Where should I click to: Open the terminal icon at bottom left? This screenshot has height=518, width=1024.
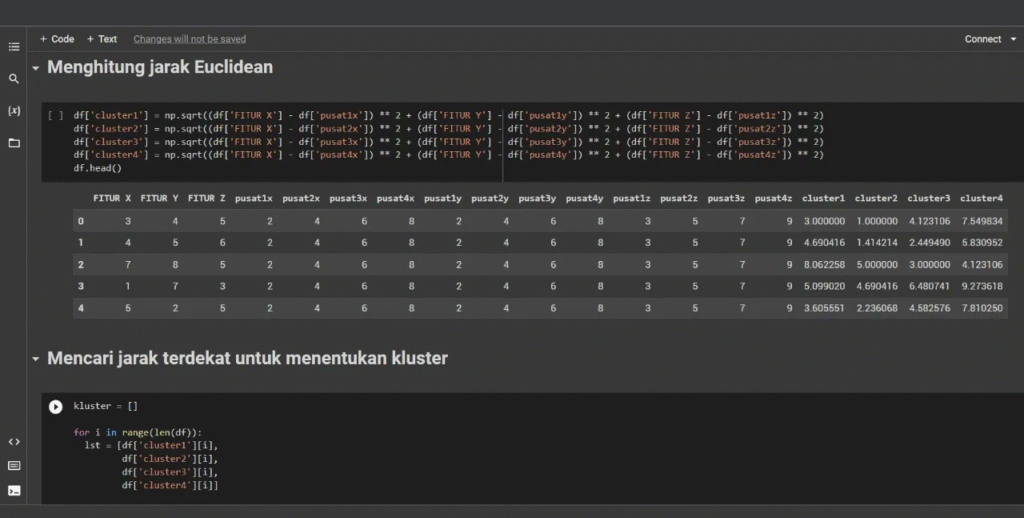point(14,490)
